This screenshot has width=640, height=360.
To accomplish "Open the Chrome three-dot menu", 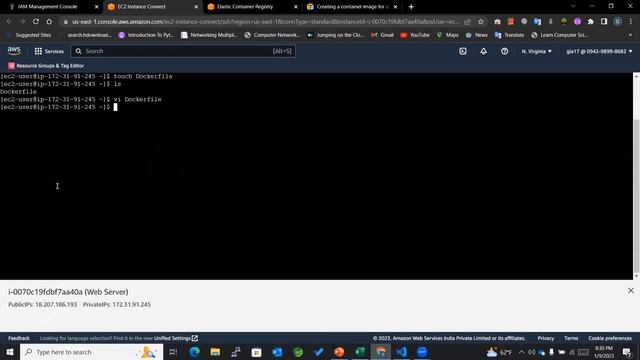I will tap(631, 22).
